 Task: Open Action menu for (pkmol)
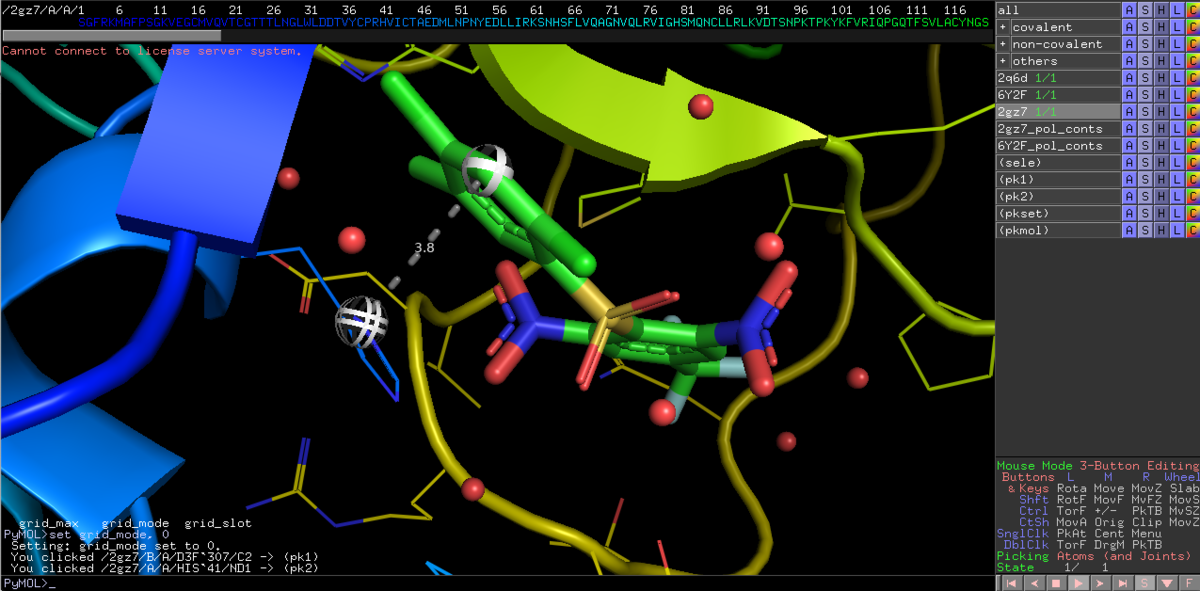click(1129, 231)
